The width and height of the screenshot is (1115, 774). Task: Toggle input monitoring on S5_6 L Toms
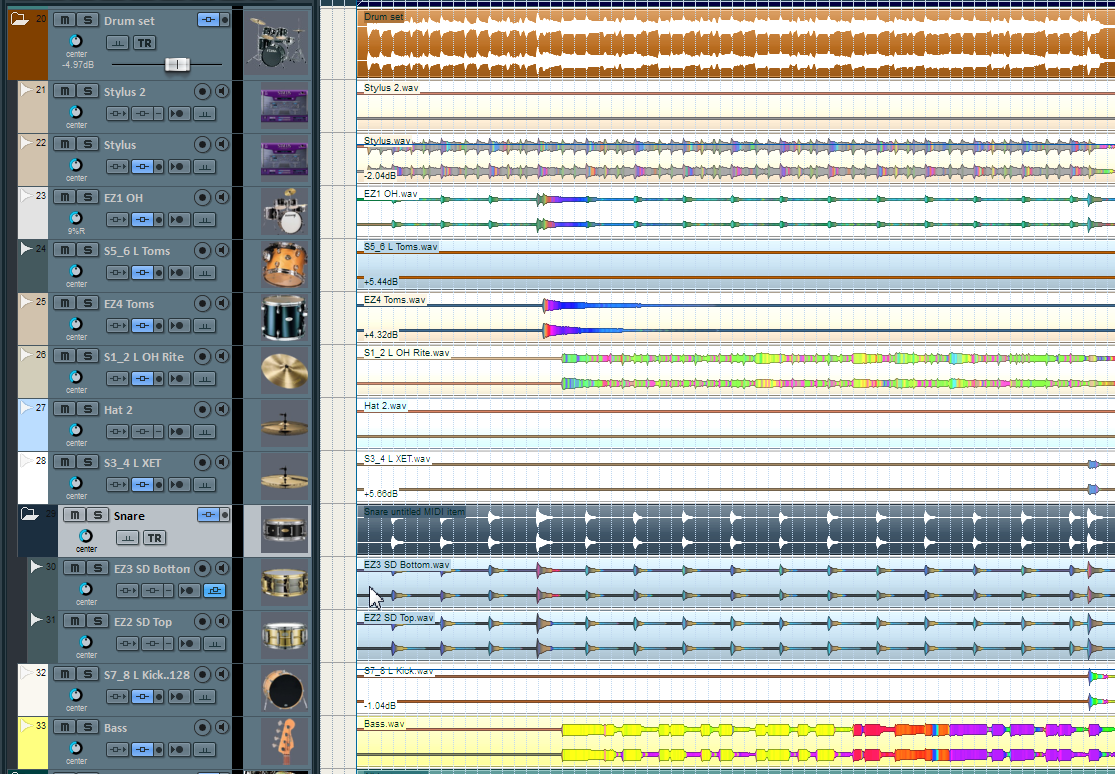point(223,250)
